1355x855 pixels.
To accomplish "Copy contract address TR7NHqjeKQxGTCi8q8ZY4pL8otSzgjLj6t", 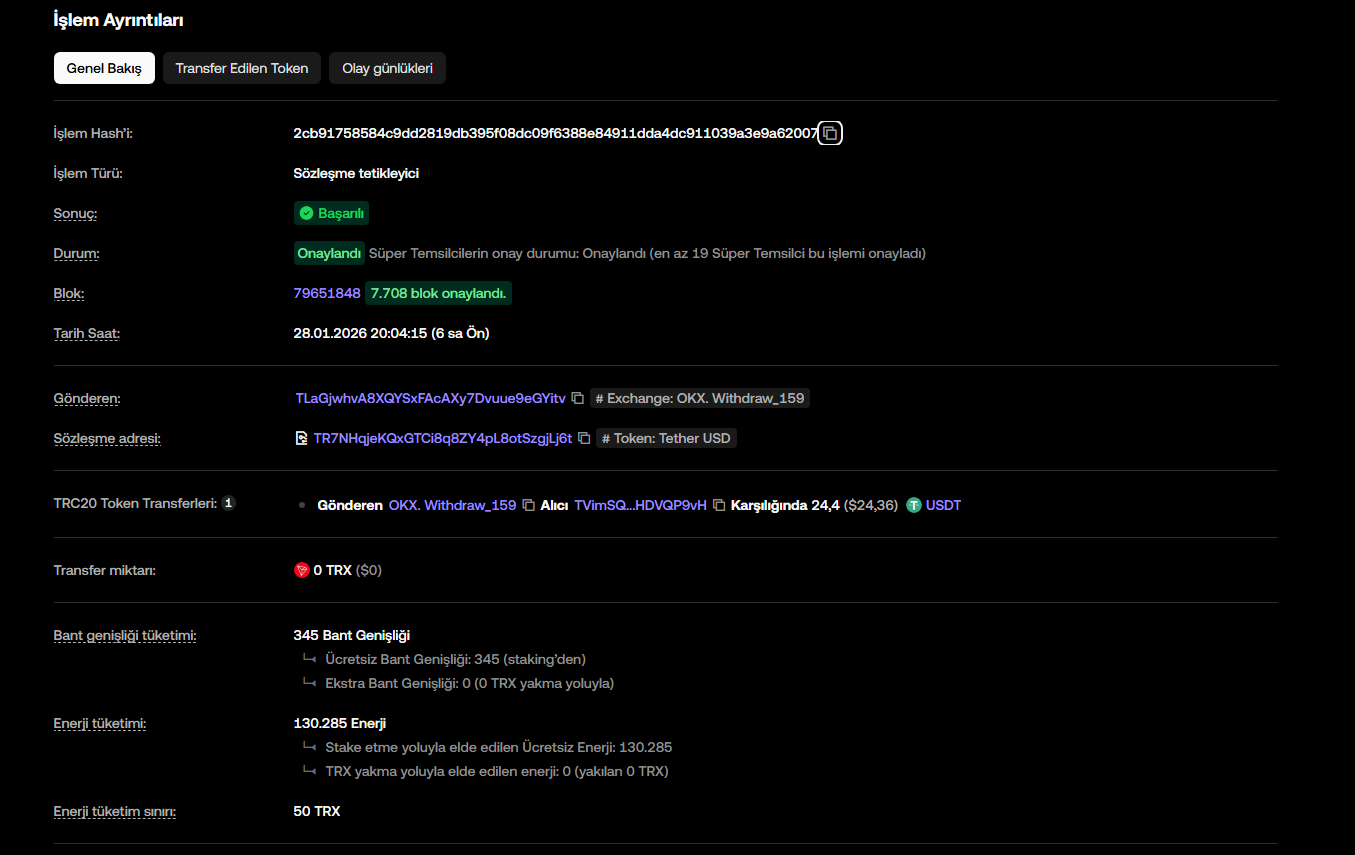I will tap(584, 438).
